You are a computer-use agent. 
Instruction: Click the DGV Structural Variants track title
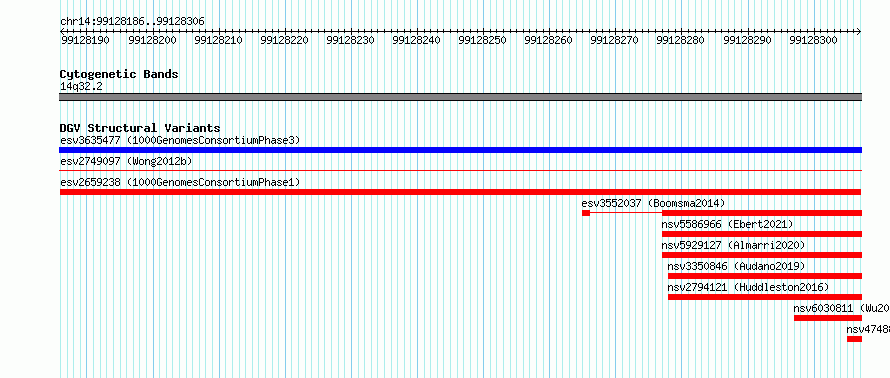coord(140,128)
